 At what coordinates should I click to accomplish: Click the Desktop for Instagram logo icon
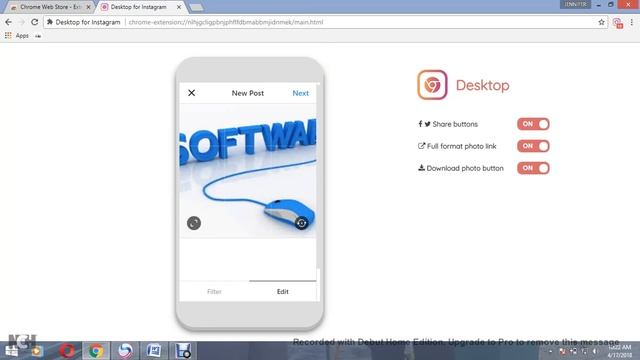pyautogui.click(x=432, y=85)
